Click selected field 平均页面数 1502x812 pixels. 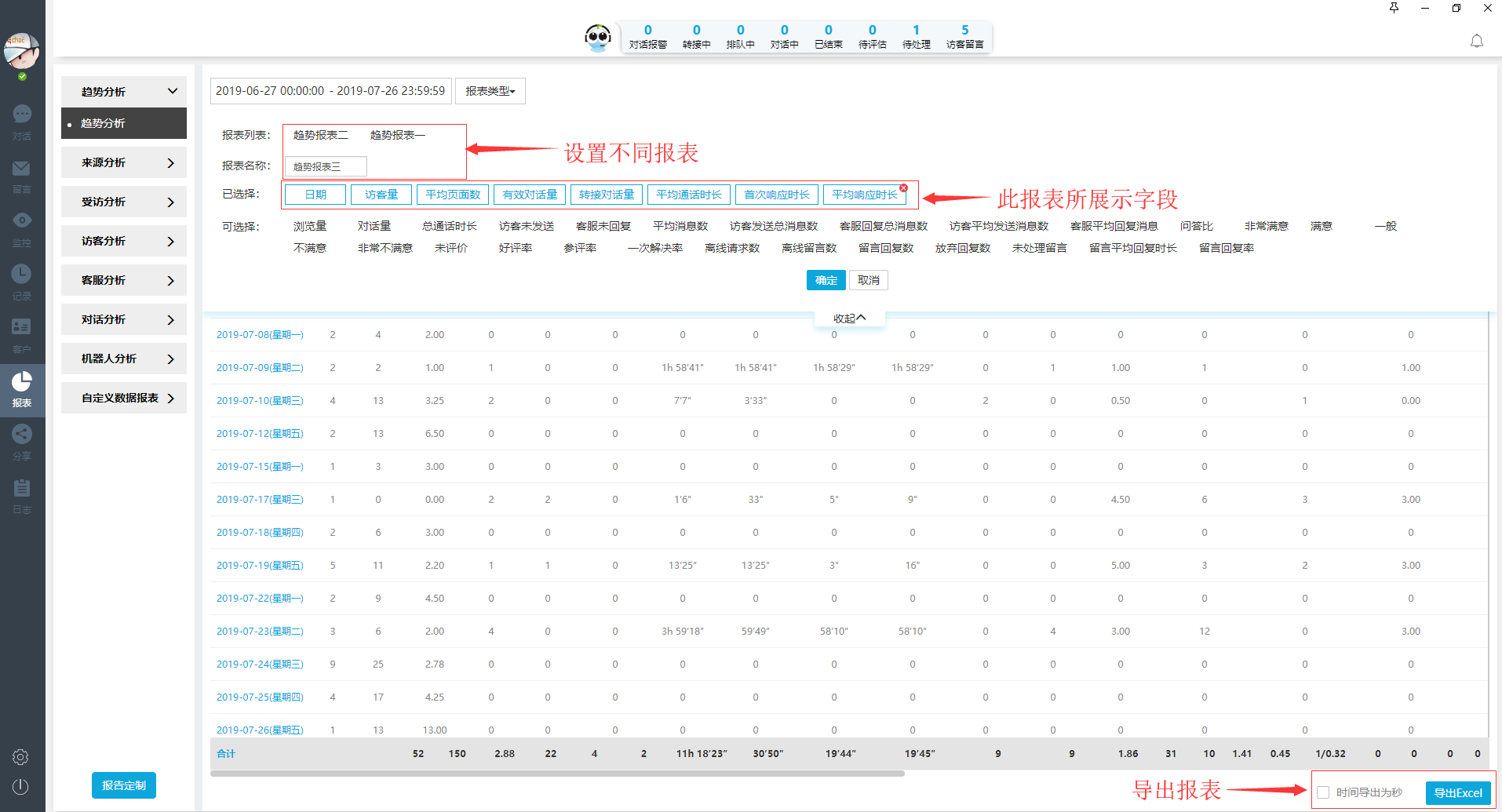[x=453, y=195]
